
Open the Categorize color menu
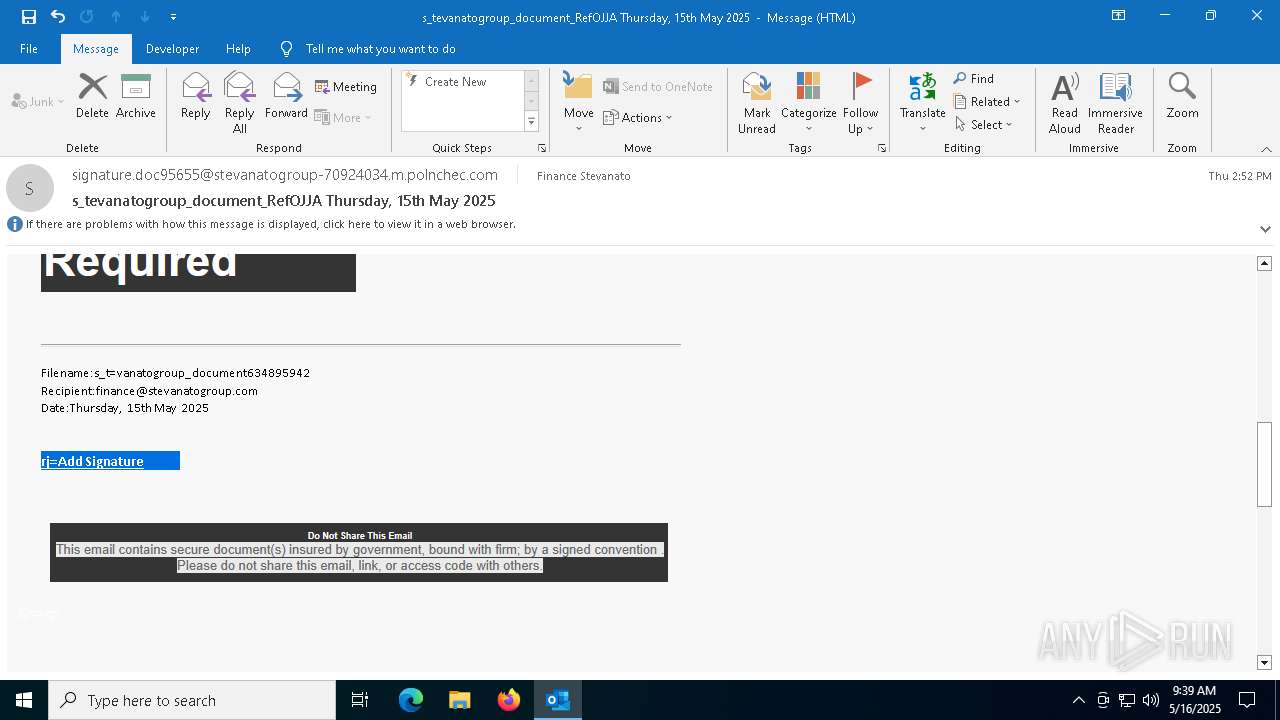(808, 103)
